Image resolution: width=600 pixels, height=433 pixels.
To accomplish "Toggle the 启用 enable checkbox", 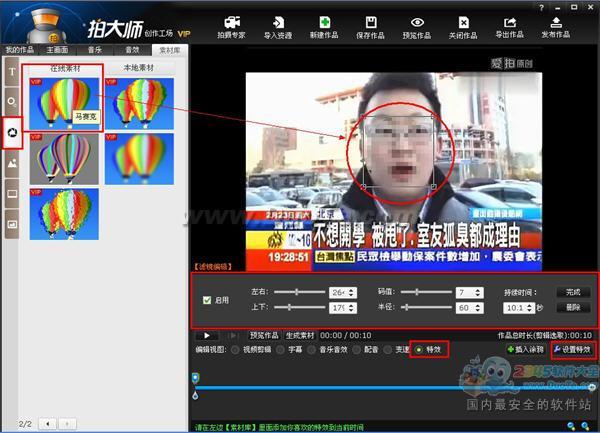I will 207,299.
